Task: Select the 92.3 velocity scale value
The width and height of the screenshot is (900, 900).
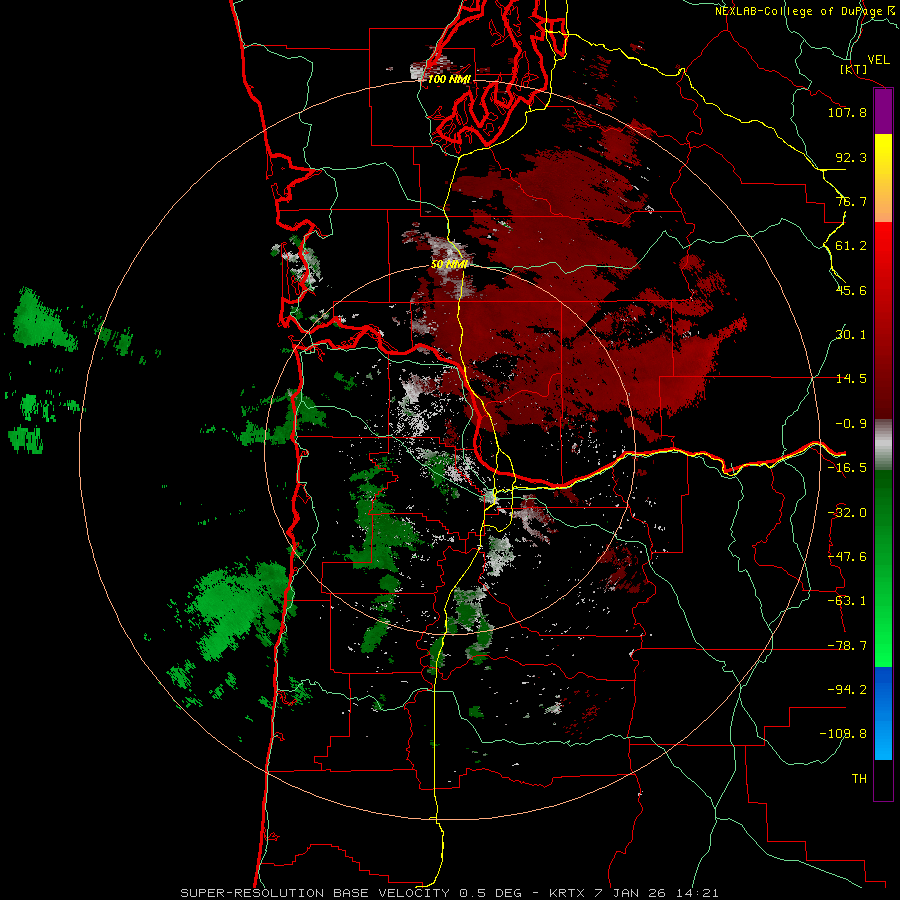Action: (x=851, y=157)
